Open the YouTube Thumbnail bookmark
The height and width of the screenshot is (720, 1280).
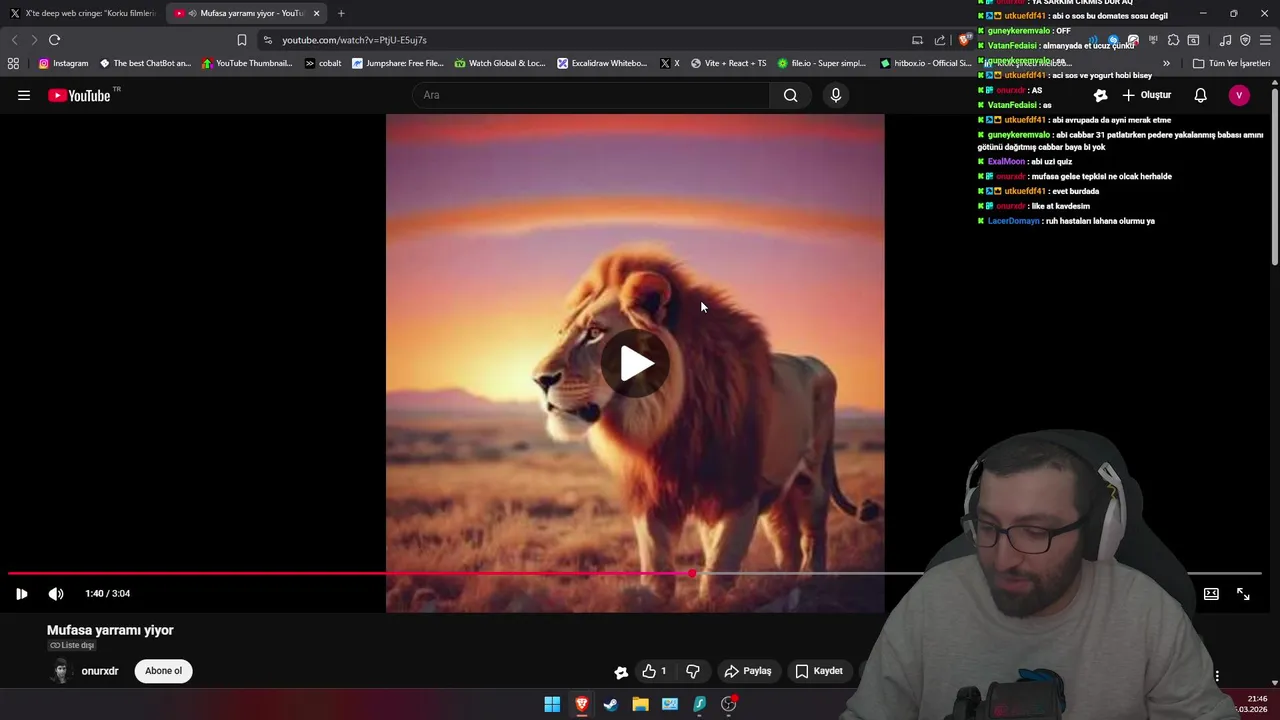[x=247, y=63]
